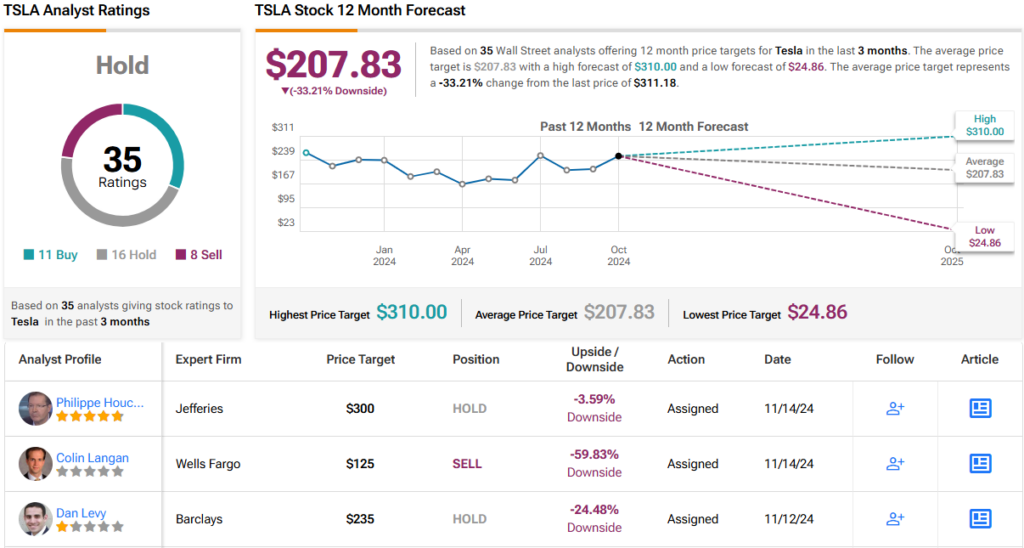Open Dan Levy's profile name link
The width and height of the screenshot is (1024, 548).
tap(82, 513)
